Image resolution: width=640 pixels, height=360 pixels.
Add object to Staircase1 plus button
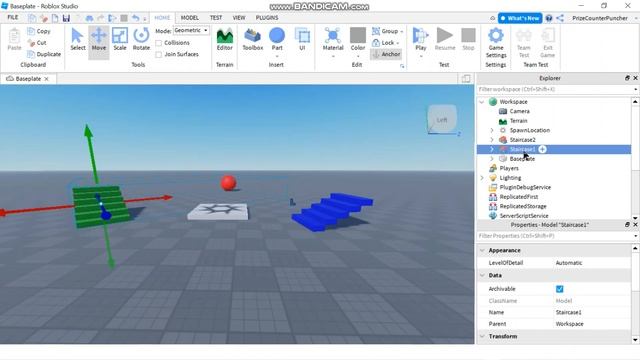click(542, 149)
